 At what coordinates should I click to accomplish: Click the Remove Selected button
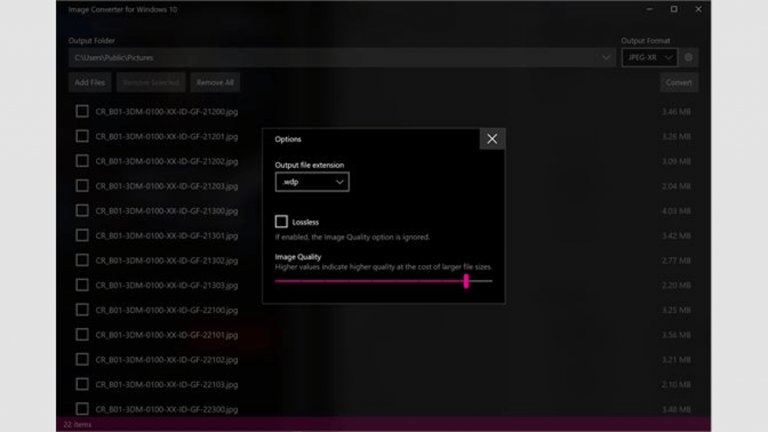pyautogui.click(x=151, y=82)
